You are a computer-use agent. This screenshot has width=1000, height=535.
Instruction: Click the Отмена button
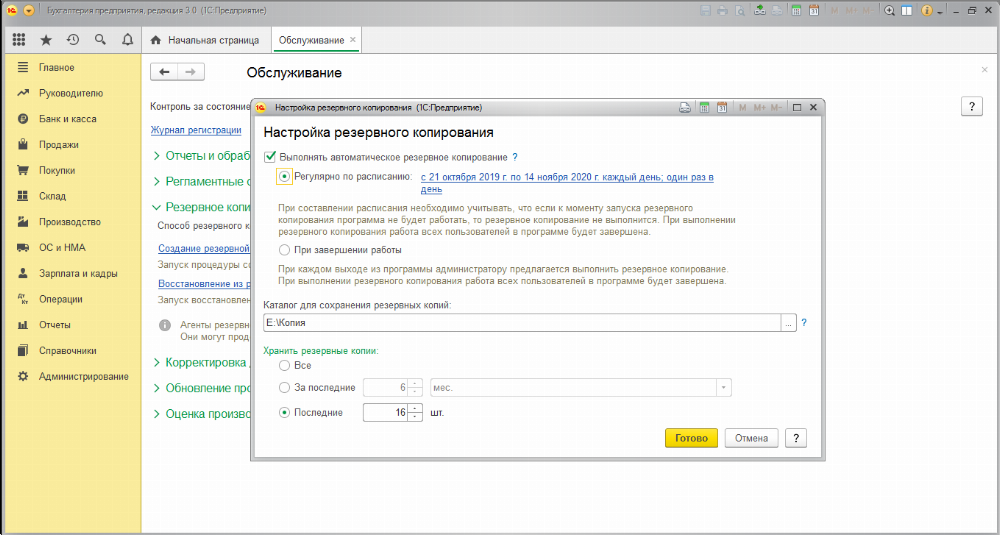751,439
